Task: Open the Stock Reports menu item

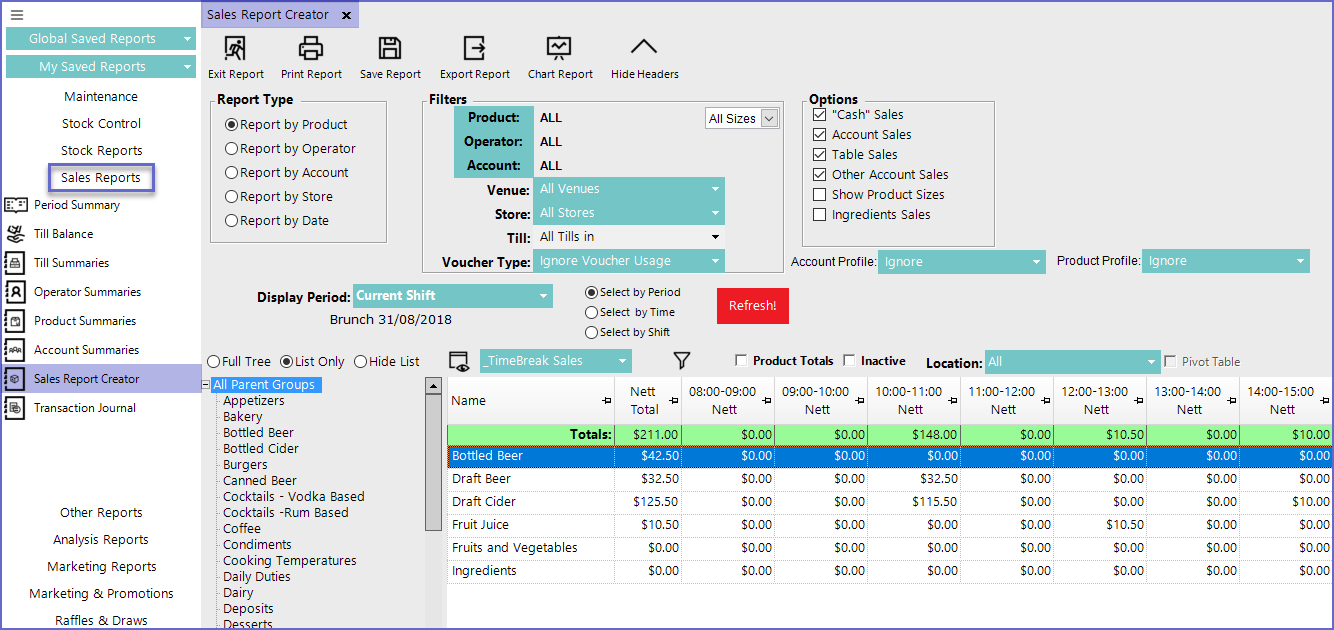Action: click(101, 151)
